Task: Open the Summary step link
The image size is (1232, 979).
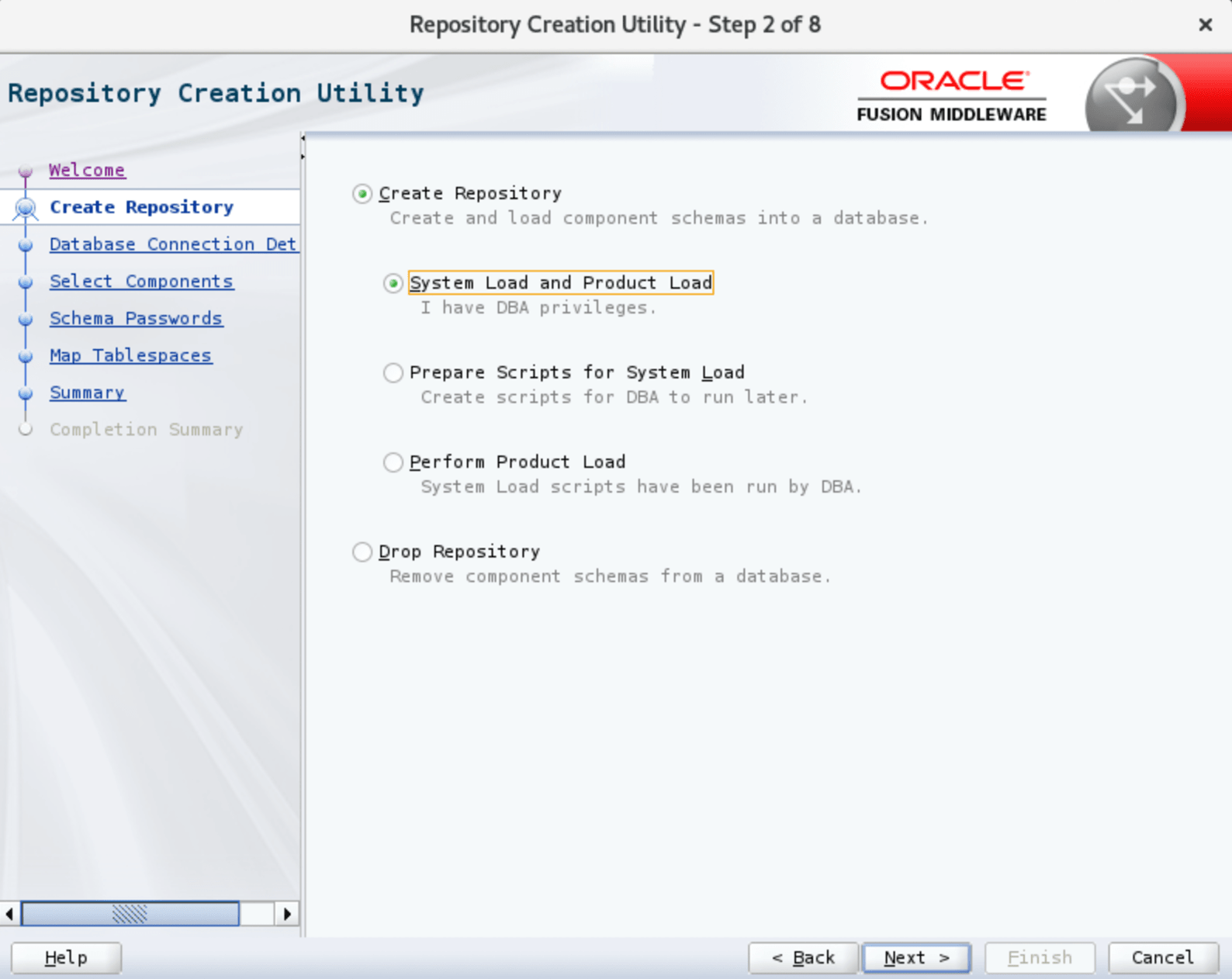Action: 87,393
